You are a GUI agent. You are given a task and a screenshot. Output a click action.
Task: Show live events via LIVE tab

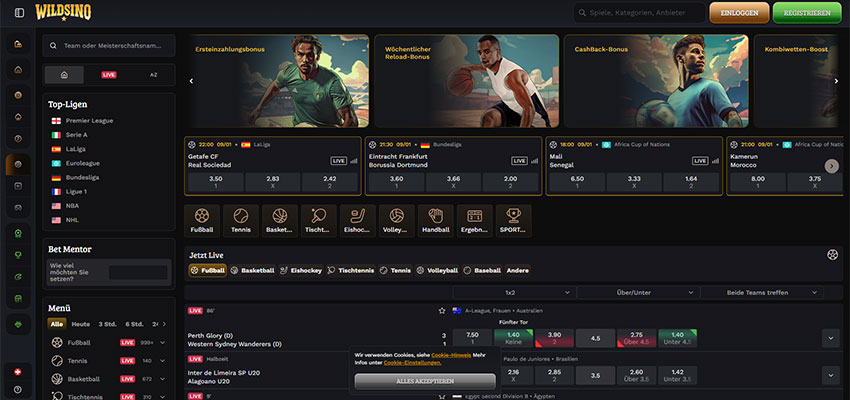109,75
